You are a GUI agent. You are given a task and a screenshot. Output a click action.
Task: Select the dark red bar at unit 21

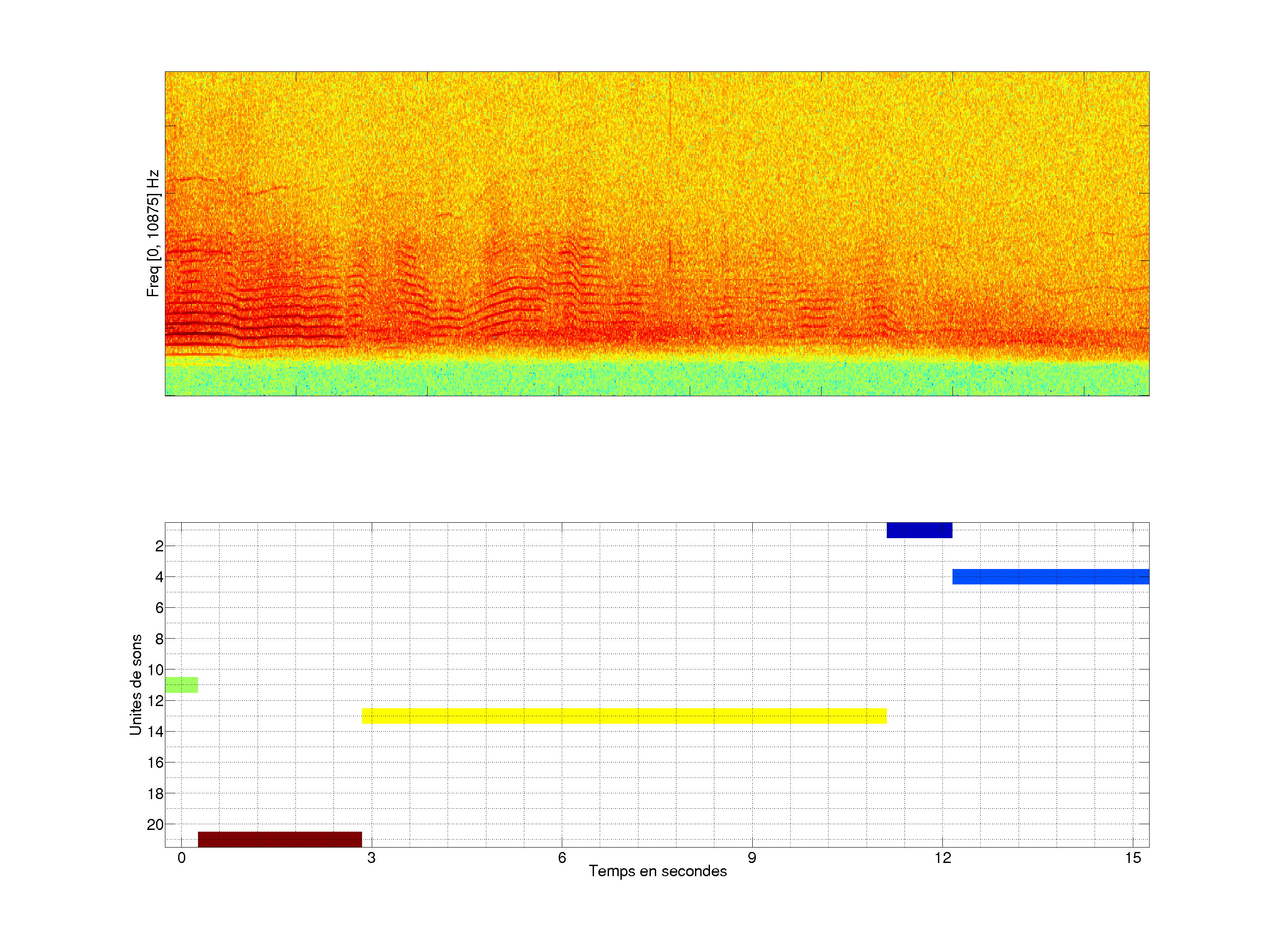[x=280, y=839]
